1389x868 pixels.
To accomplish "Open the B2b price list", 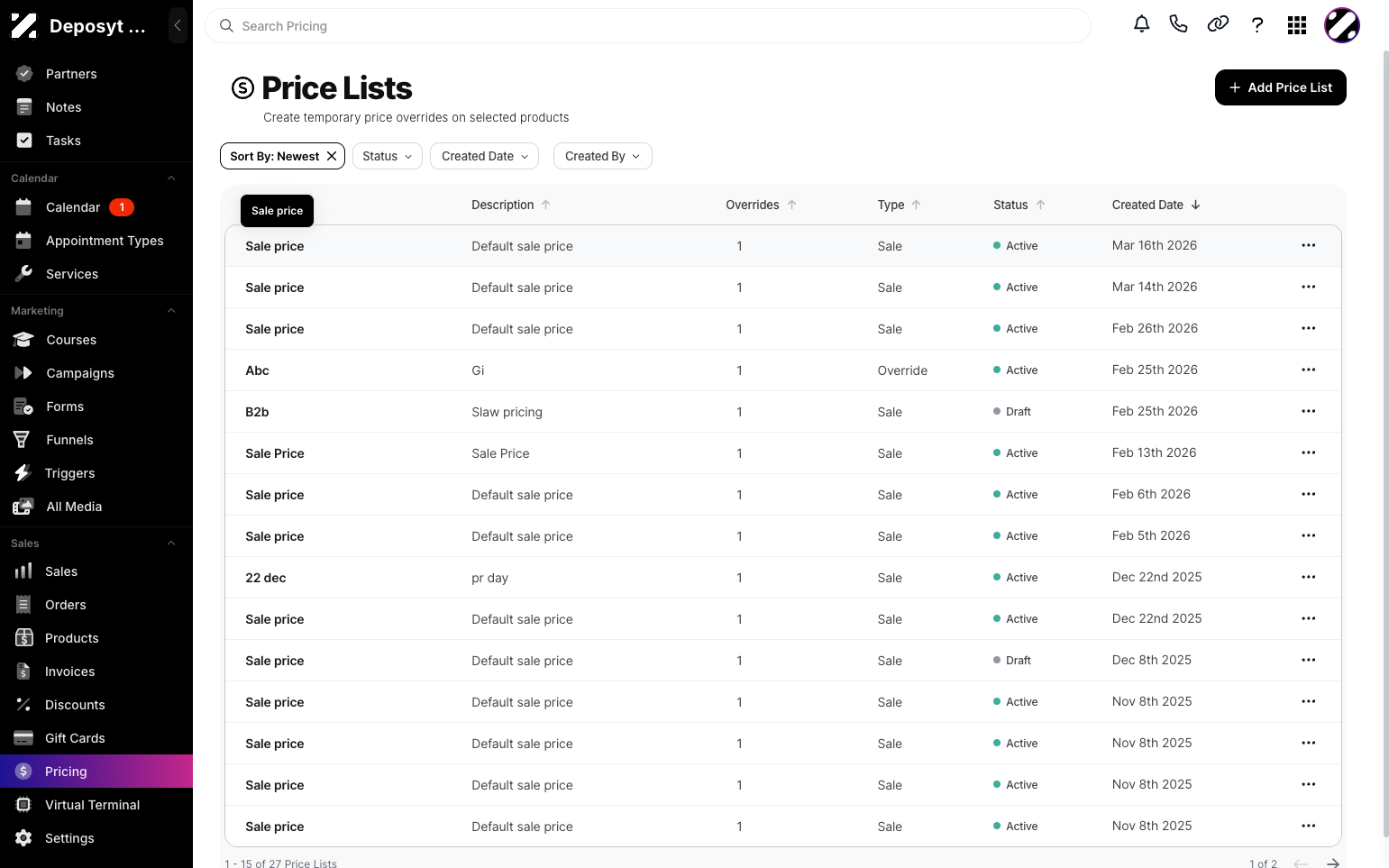I will (x=257, y=412).
